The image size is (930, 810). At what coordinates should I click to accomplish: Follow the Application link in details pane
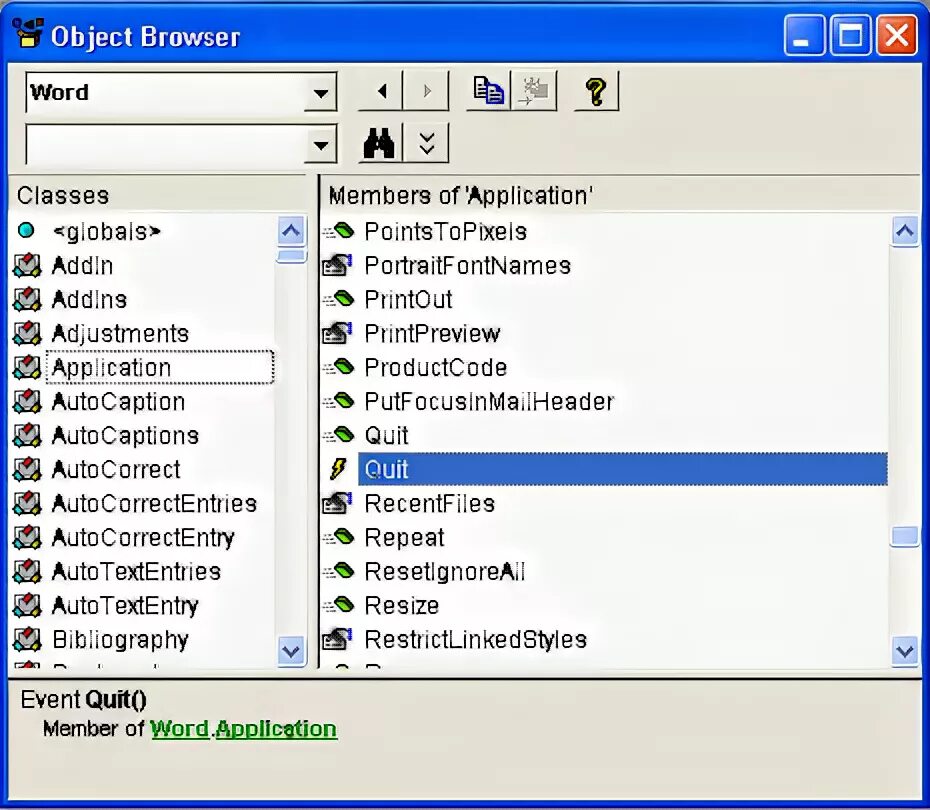(276, 729)
